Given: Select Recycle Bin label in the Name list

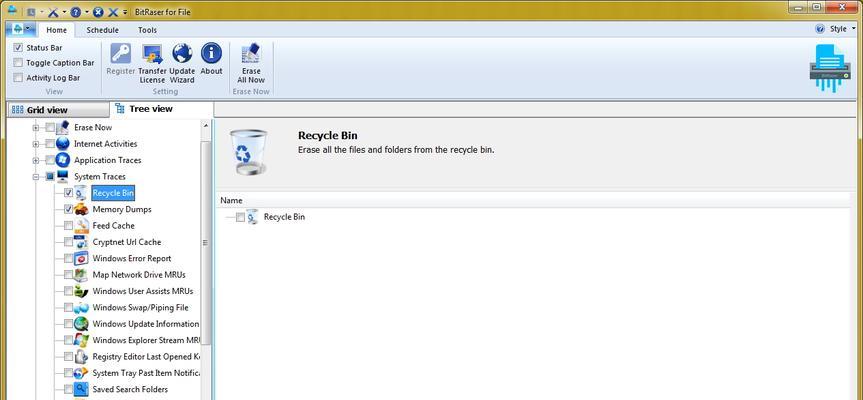Looking at the screenshot, I should 284,217.
